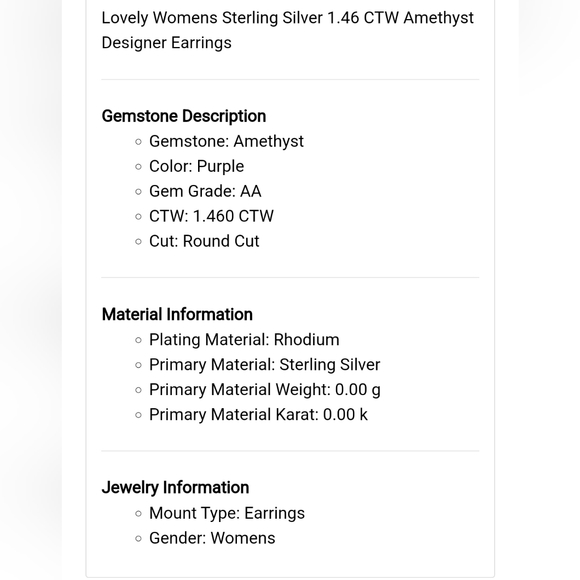580x580 pixels.
Task: Click the bullet beside Gender: Womens
Action: (x=138, y=539)
